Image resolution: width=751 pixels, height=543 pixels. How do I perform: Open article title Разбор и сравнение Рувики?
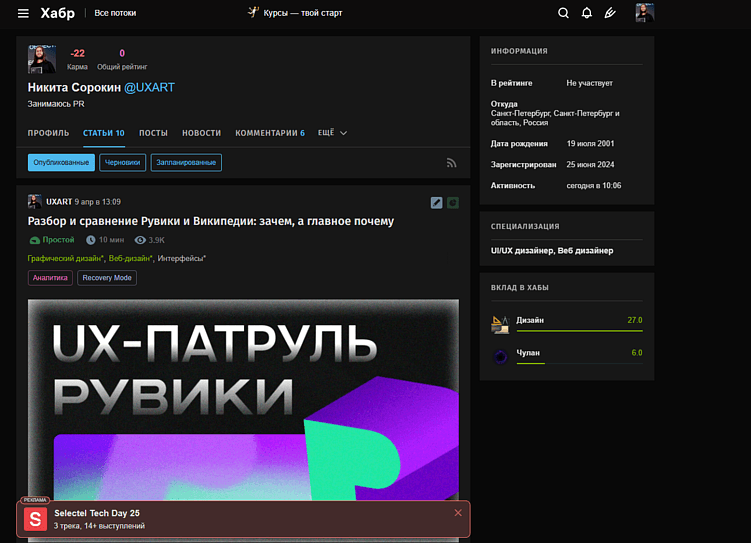click(211, 221)
